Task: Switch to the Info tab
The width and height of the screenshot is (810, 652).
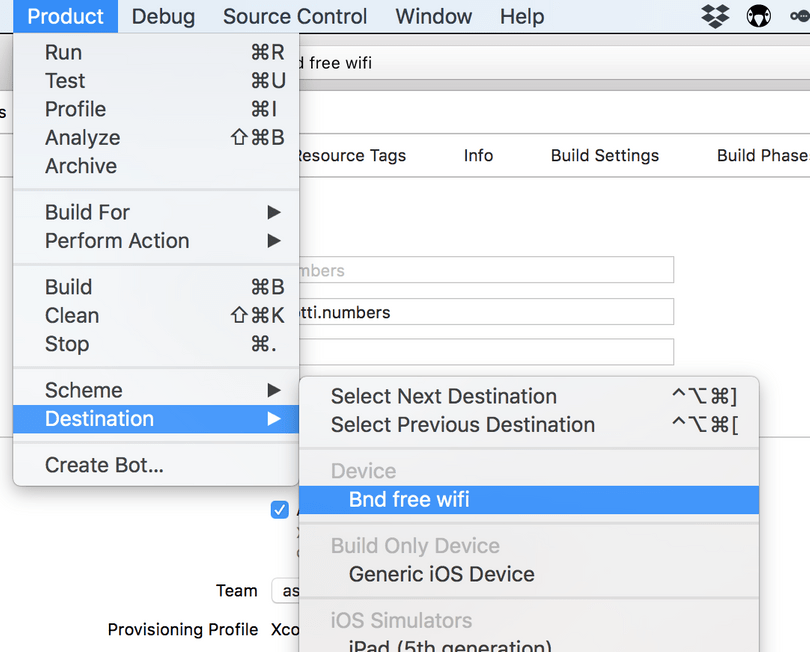Action: coord(478,156)
